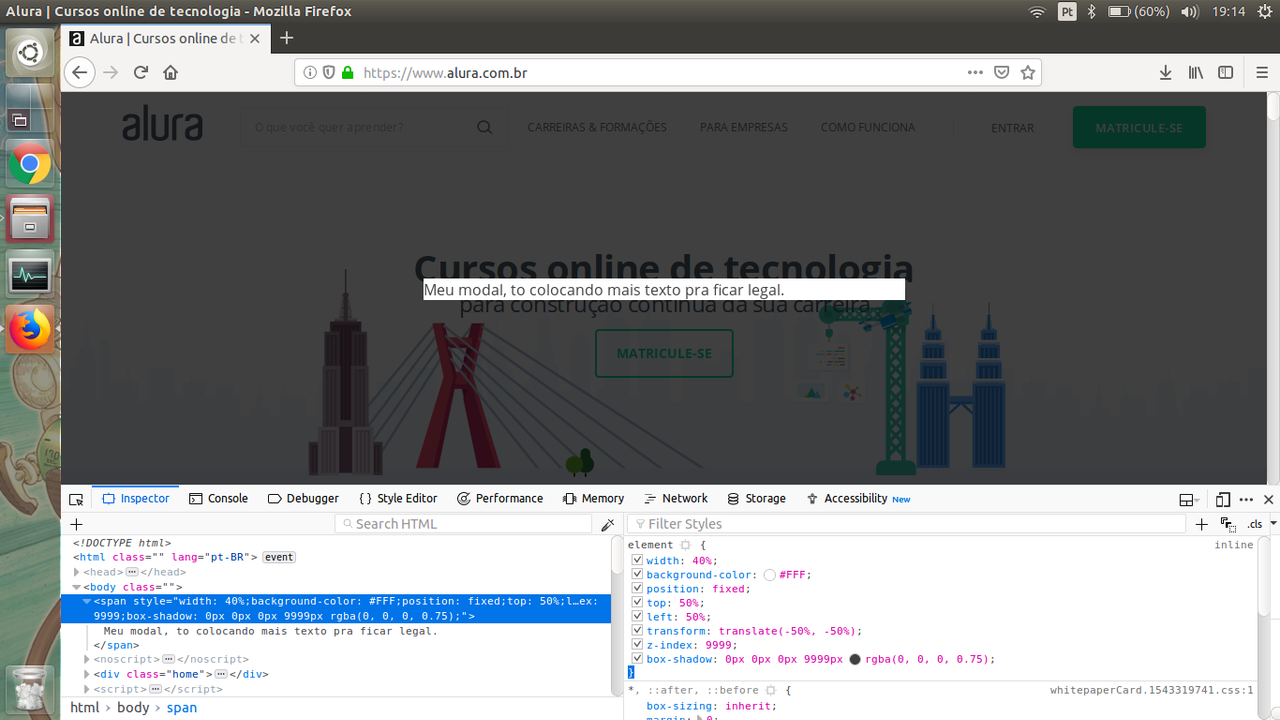
Task: Show site information icon in URL bar
Action: (310, 72)
